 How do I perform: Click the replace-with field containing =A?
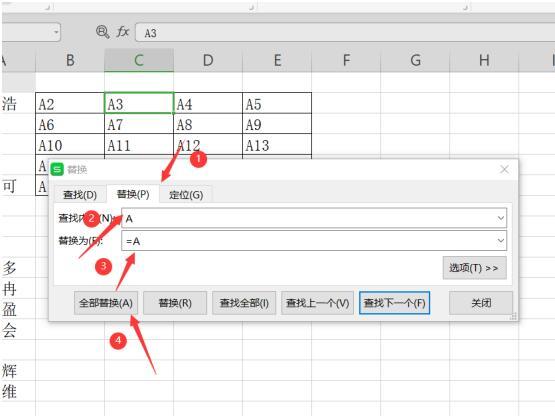click(314, 241)
